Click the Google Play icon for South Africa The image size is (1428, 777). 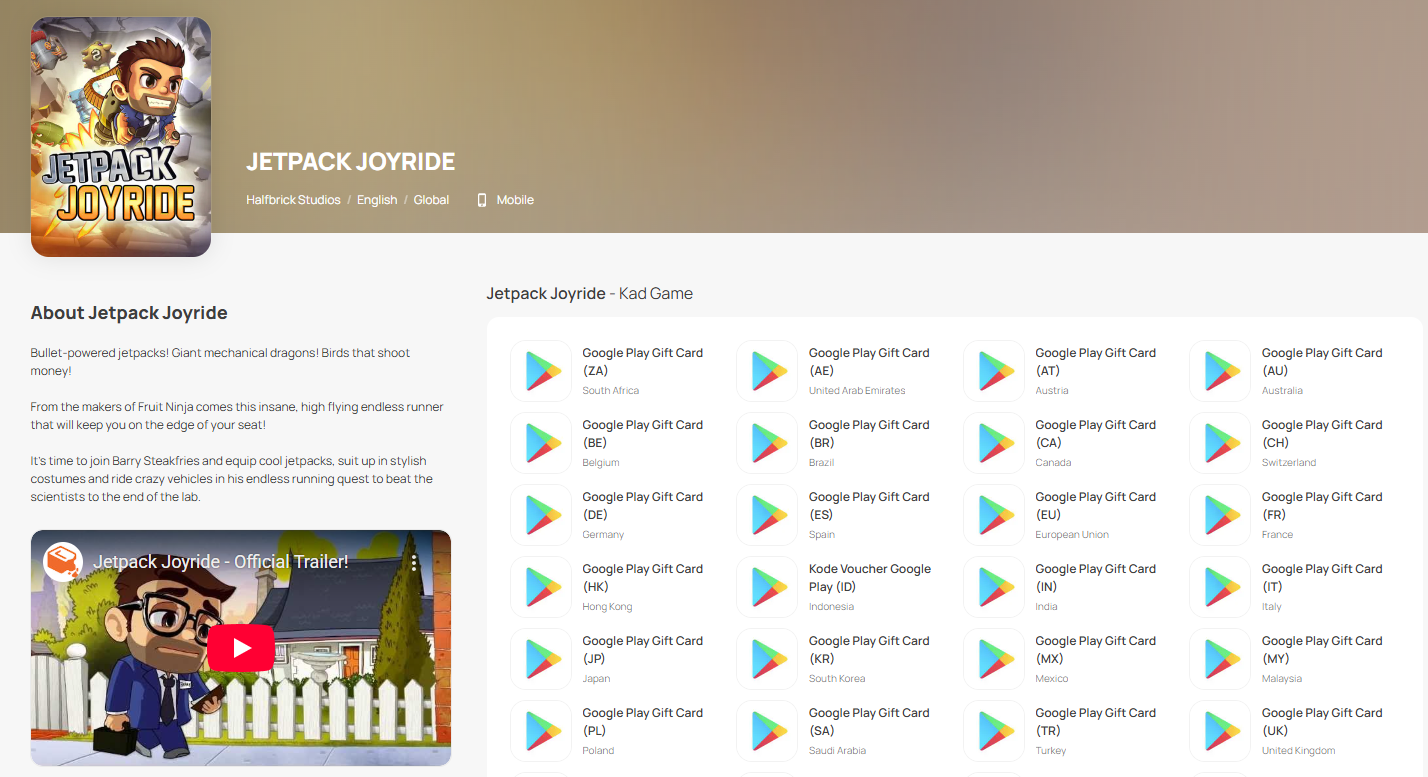click(541, 371)
